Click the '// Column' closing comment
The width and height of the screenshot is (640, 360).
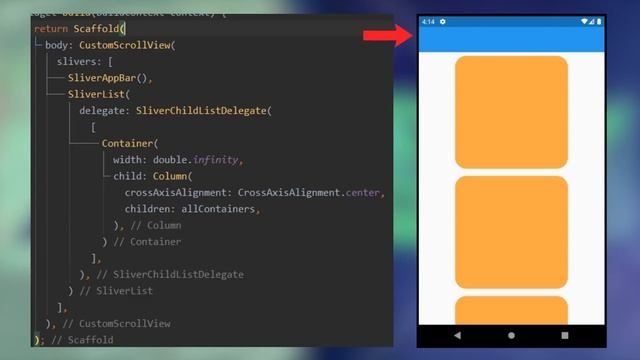[x=156, y=225]
